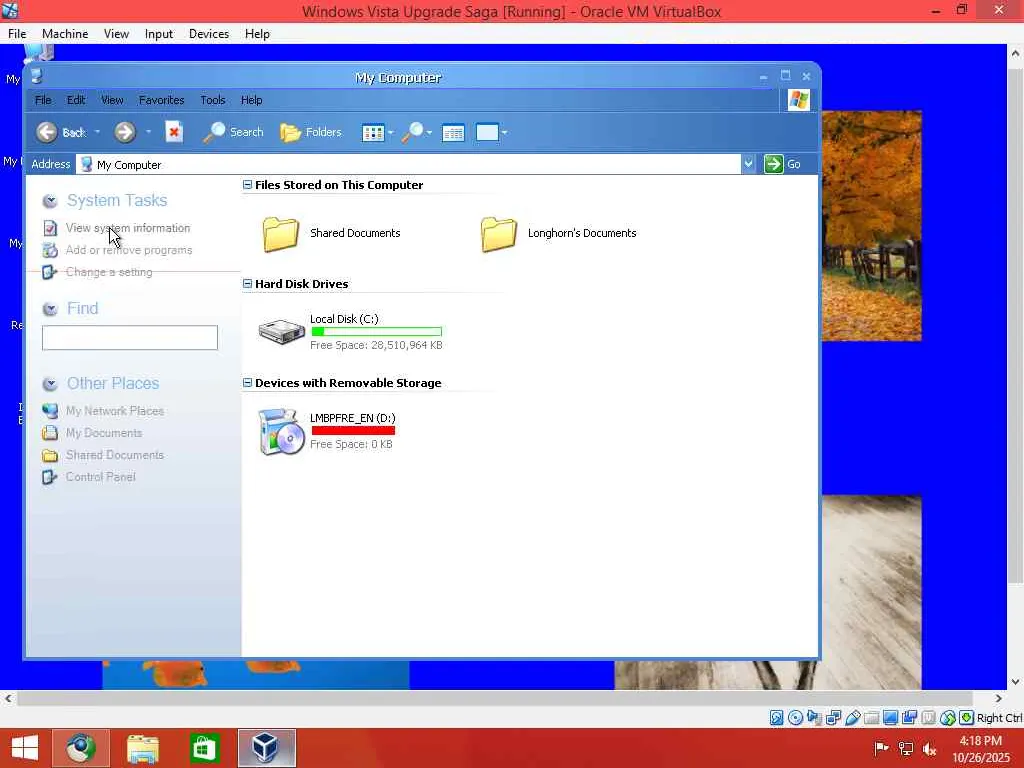Click VirtualBox audio status icon
Viewport: 1024px width, 768px height.
click(x=814, y=718)
